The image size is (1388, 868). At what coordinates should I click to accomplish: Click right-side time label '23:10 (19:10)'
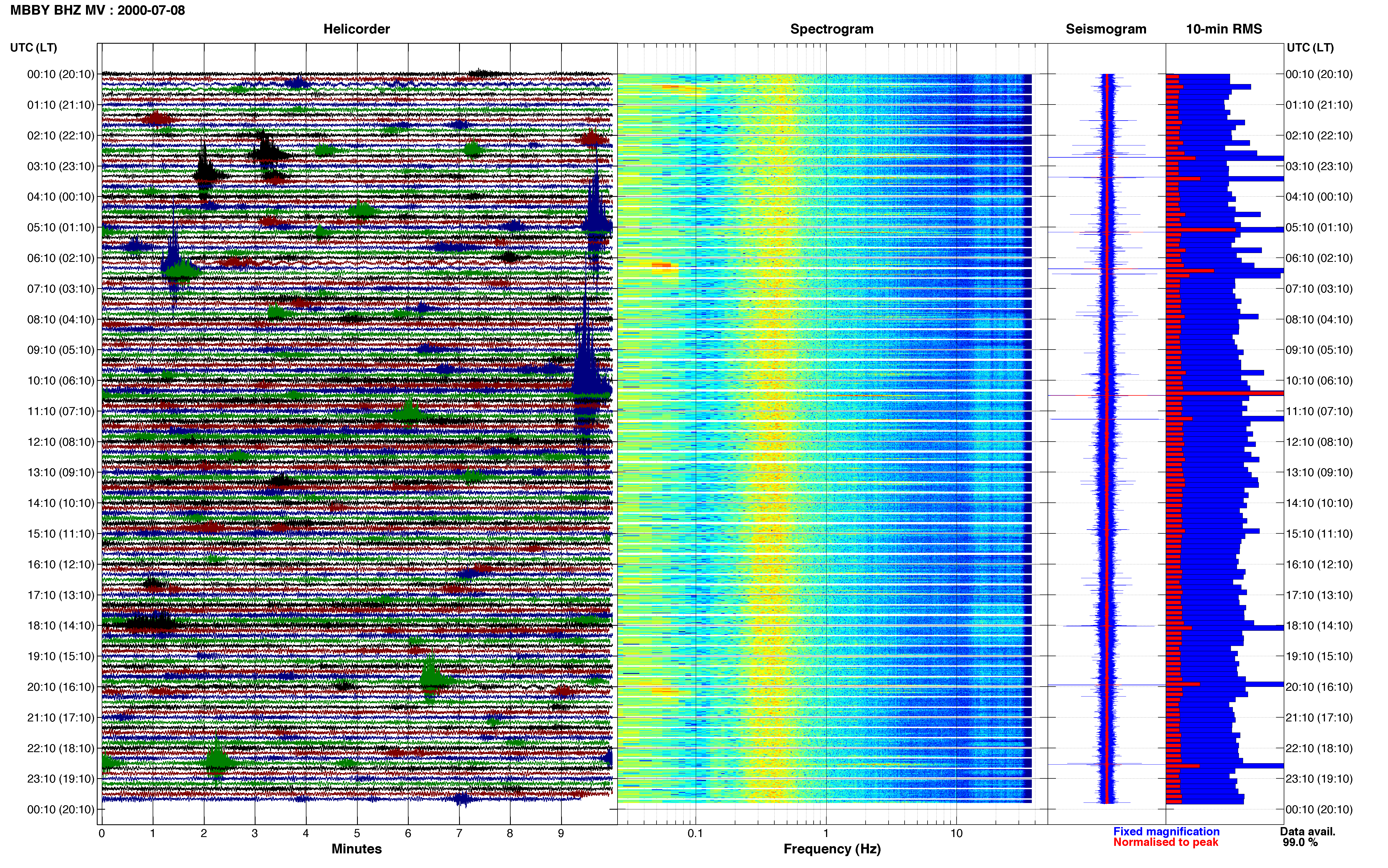(x=1319, y=778)
